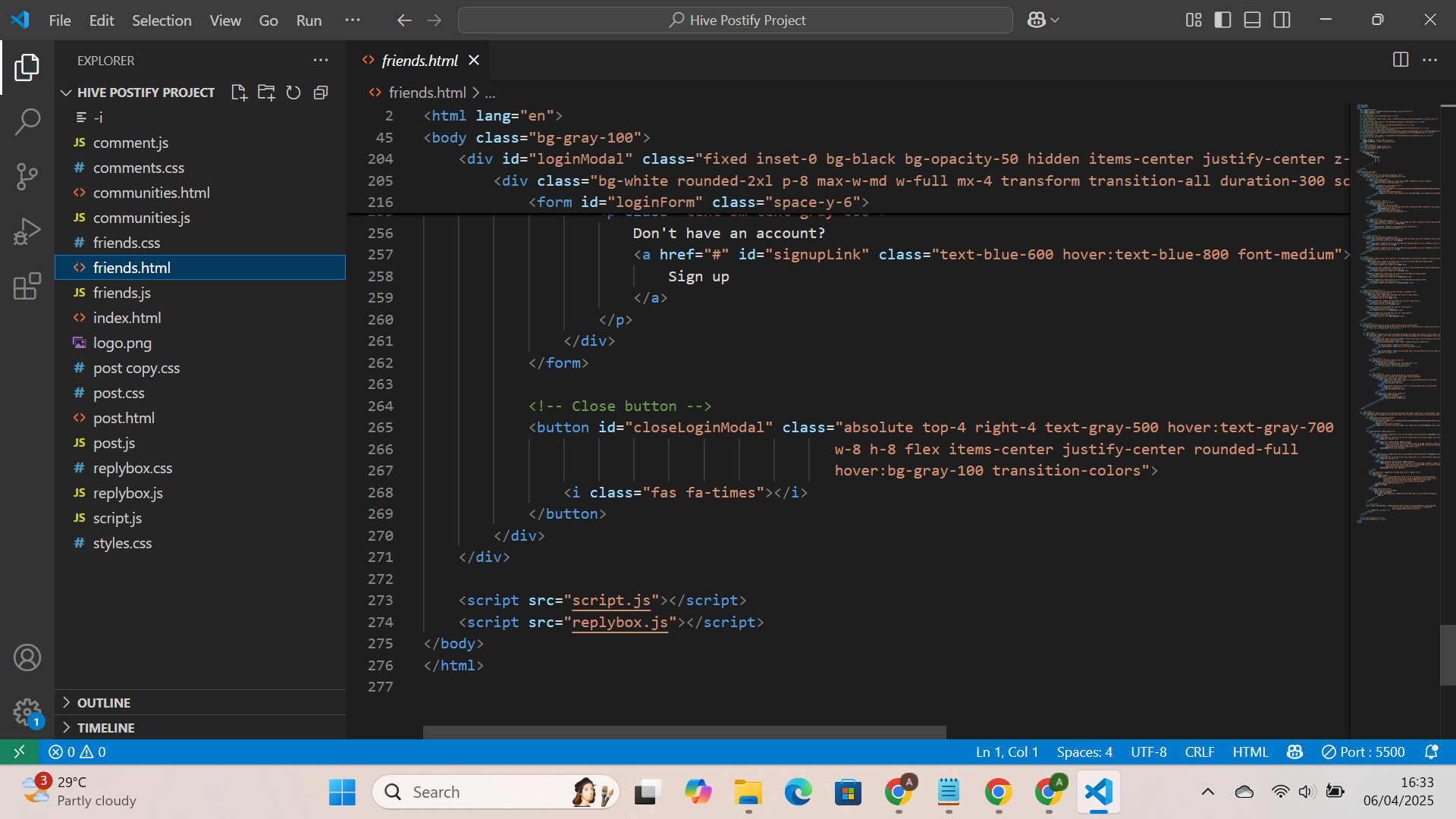1456x819 pixels.
Task: Open the Selection menu
Action: coord(162,20)
